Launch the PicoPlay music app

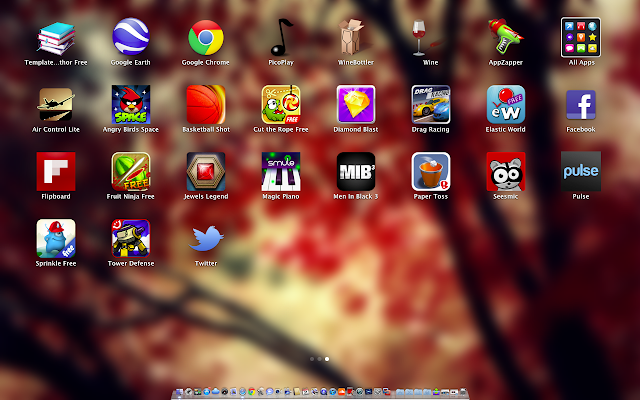[x=281, y=38]
